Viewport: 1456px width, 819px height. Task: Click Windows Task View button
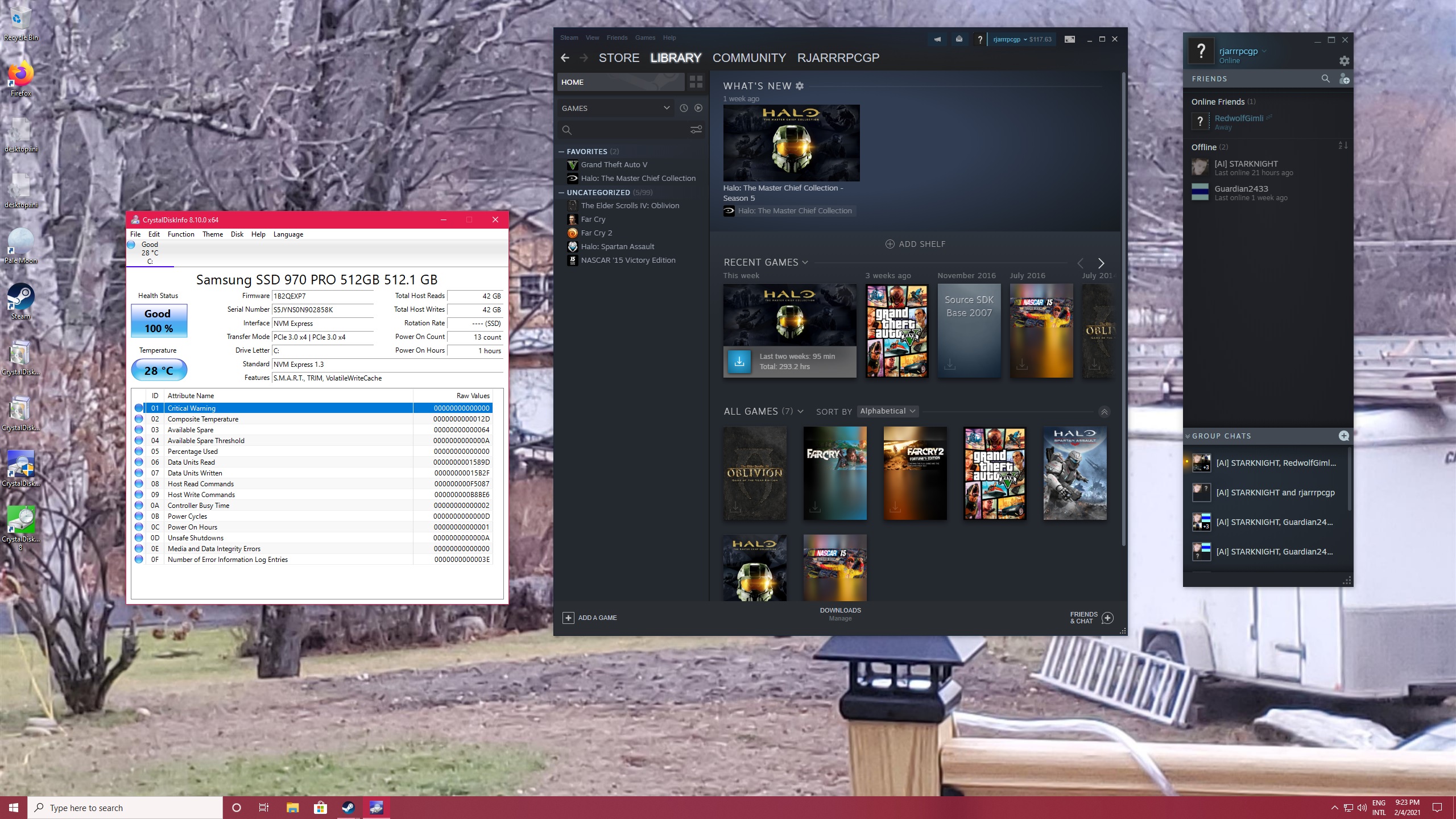(264, 808)
